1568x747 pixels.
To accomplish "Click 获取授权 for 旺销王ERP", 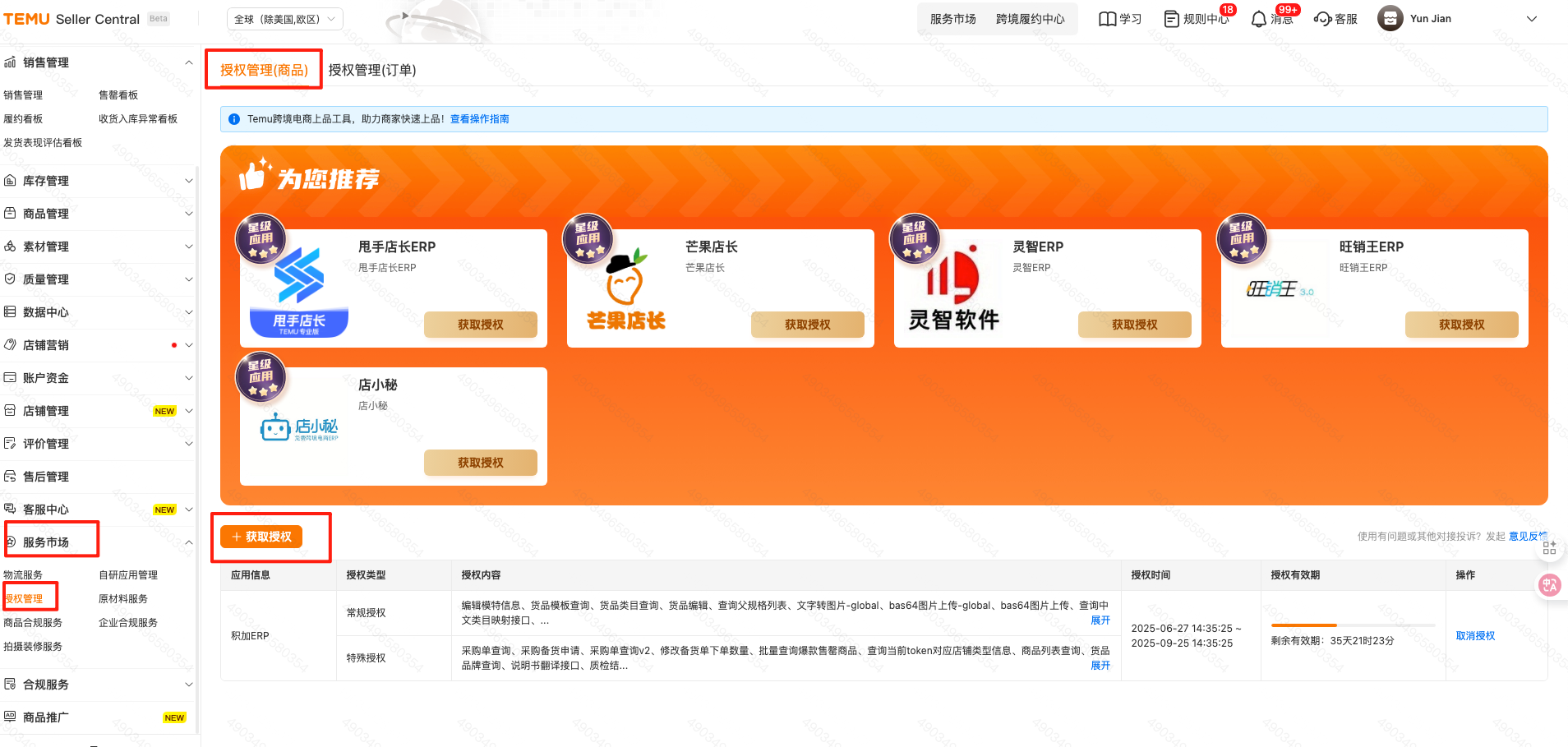I will point(1462,325).
